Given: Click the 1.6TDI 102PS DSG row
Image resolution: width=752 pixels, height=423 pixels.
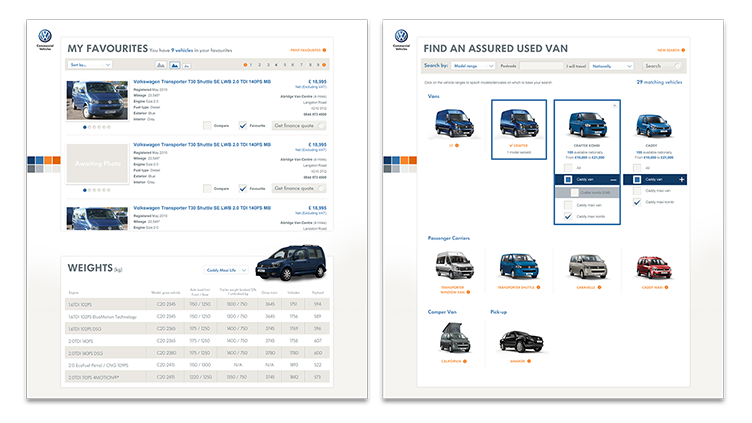Looking at the screenshot, I should (197, 329).
